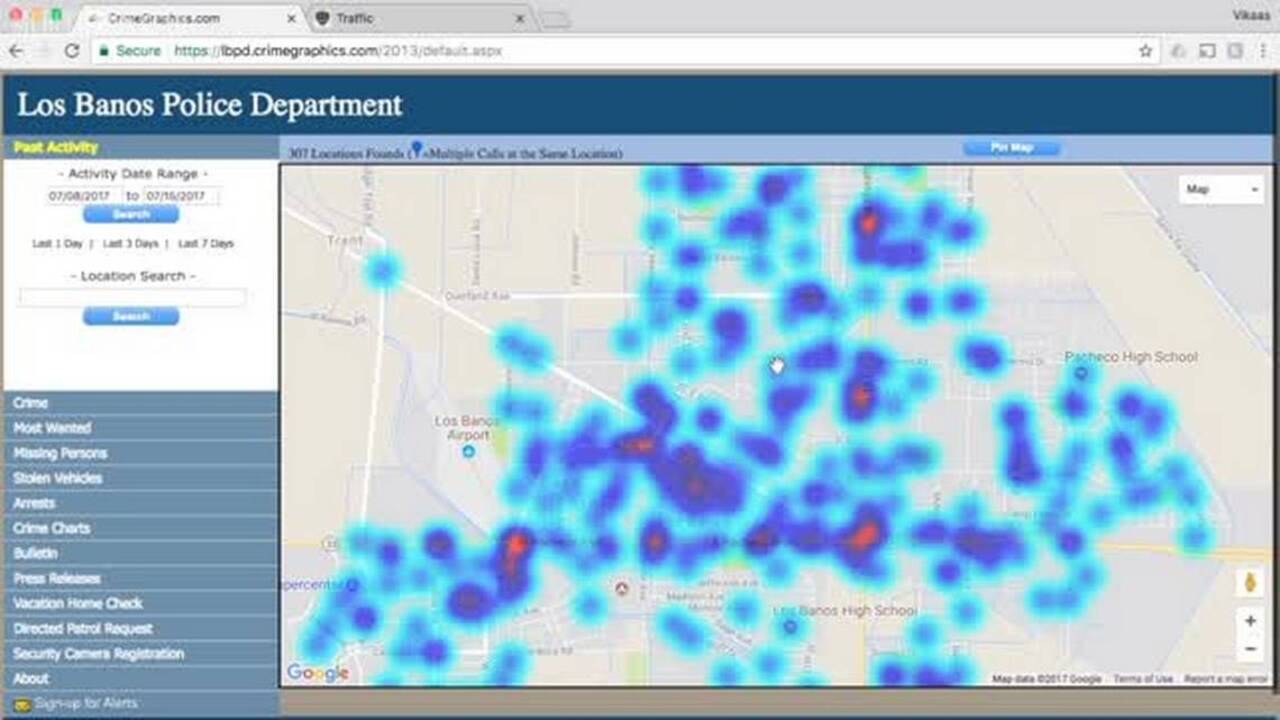Open the cast icon in the browser toolbar

1207,50
